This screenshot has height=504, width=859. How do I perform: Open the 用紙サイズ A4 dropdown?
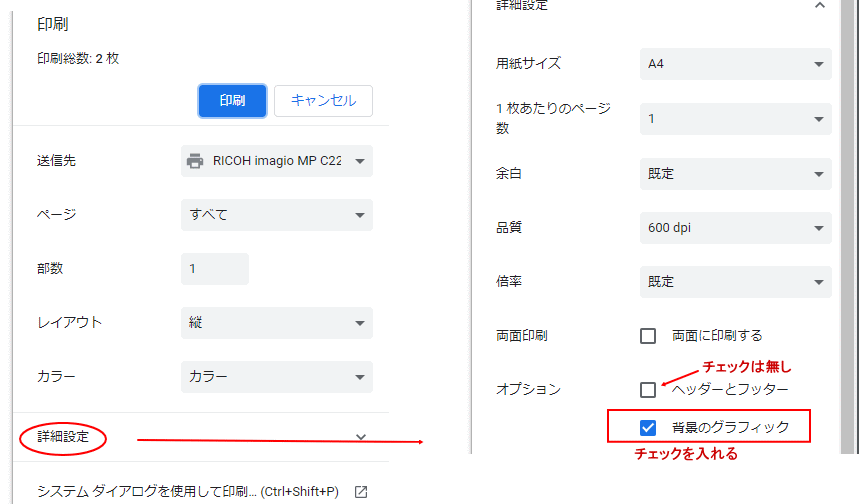[735, 64]
